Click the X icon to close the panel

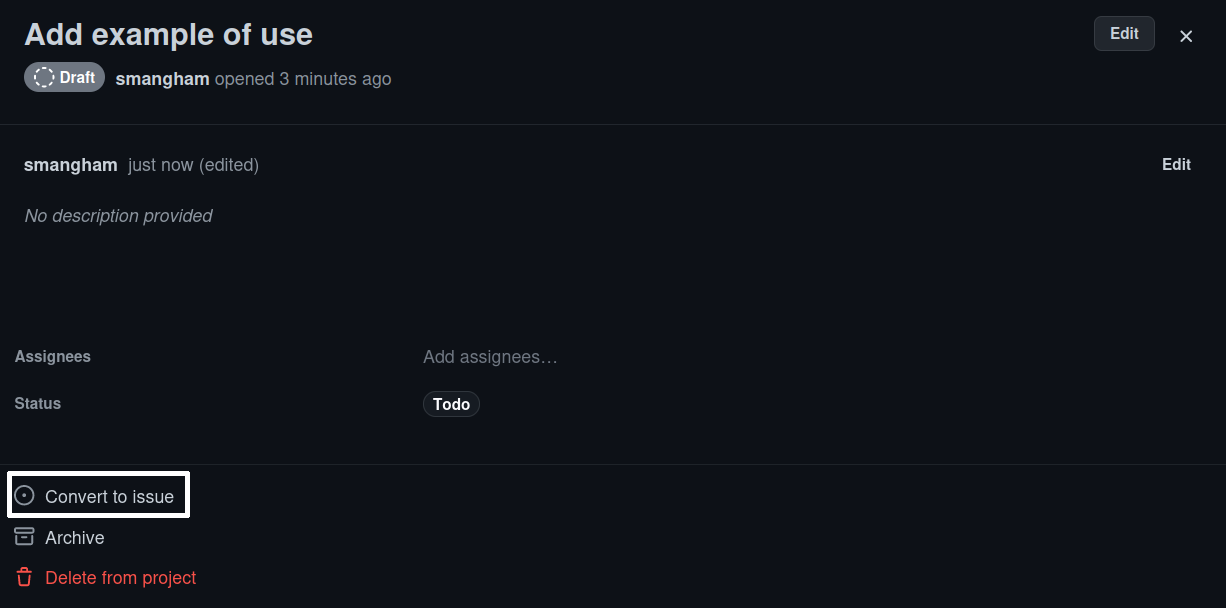[1186, 36]
